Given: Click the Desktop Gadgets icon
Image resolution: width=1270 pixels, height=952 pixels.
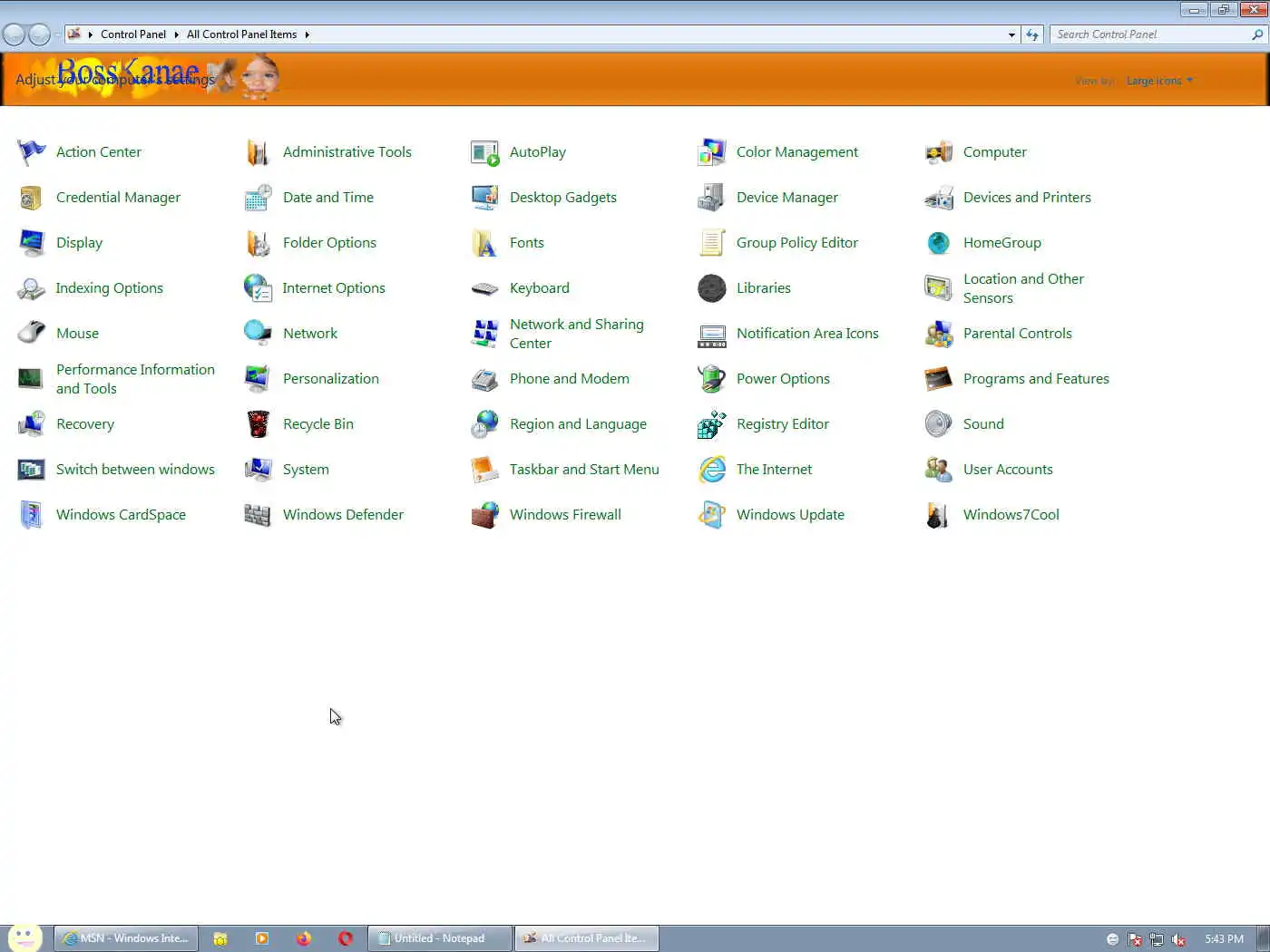Looking at the screenshot, I should tap(484, 198).
